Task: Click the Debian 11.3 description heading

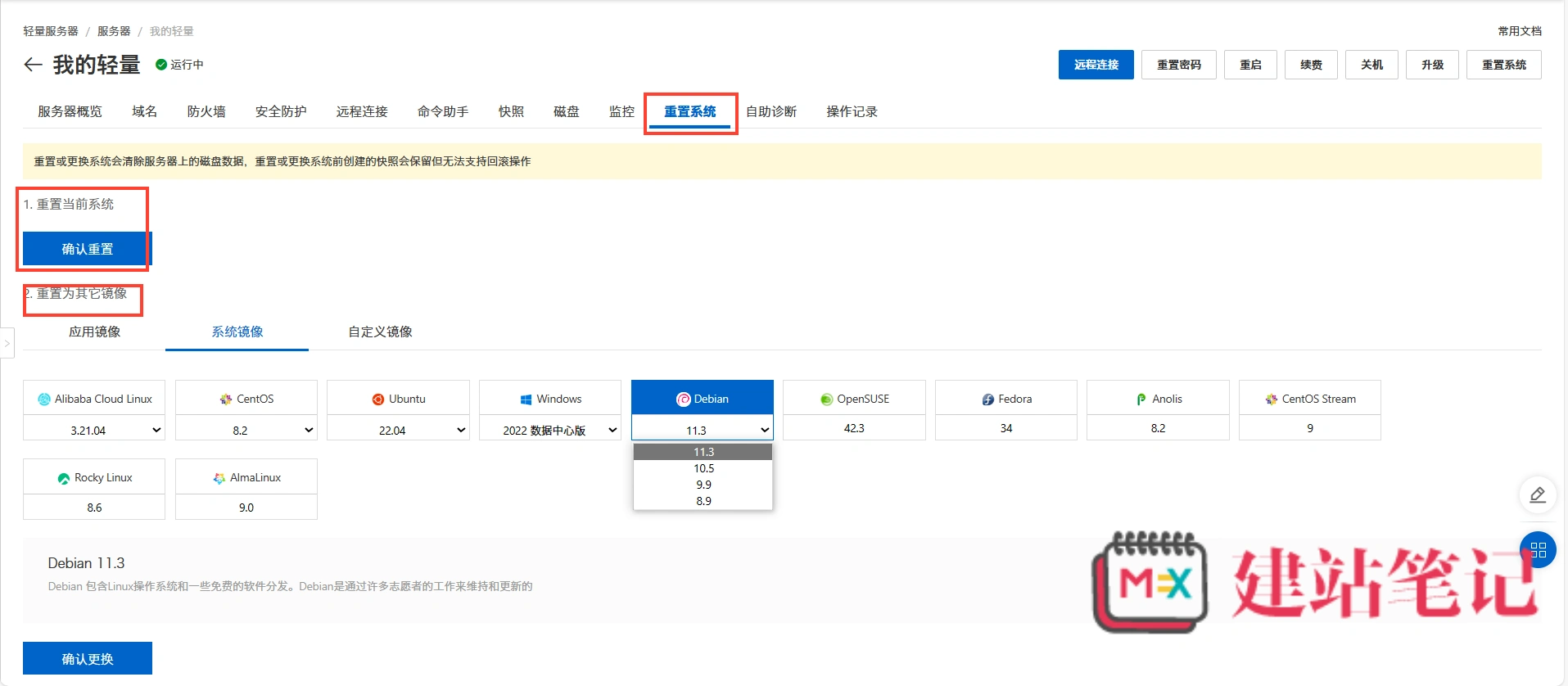Action: click(x=86, y=563)
